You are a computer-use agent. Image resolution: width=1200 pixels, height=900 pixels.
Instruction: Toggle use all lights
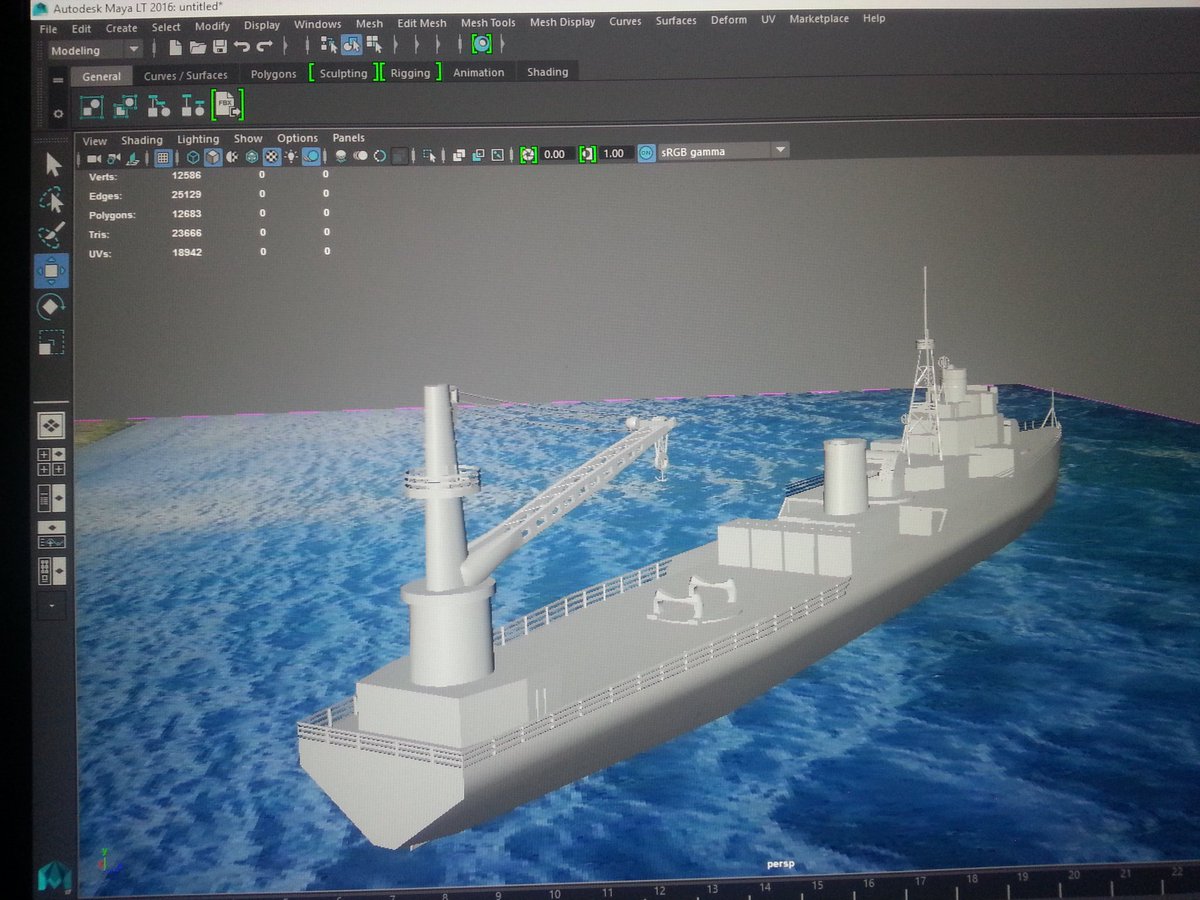[290, 157]
